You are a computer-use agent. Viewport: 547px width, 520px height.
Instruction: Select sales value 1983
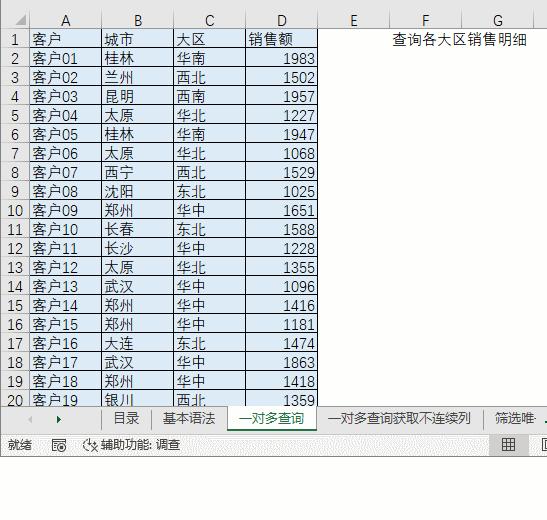coord(282,58)
